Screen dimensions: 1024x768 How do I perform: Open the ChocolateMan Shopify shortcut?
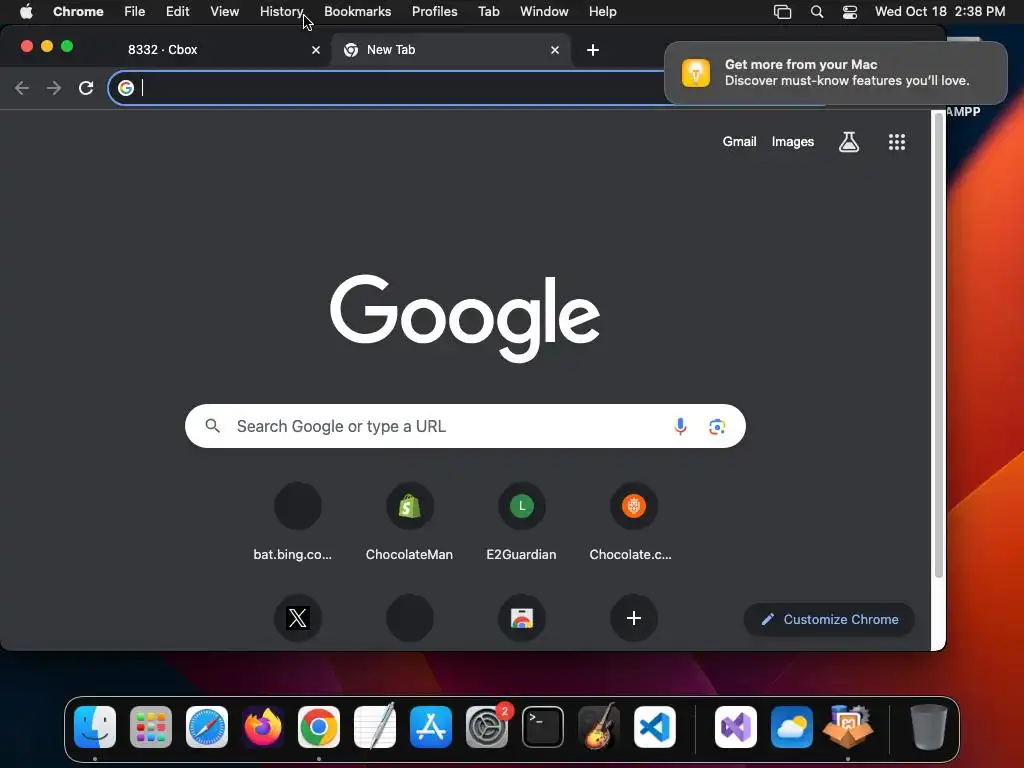tap(409, 506)
